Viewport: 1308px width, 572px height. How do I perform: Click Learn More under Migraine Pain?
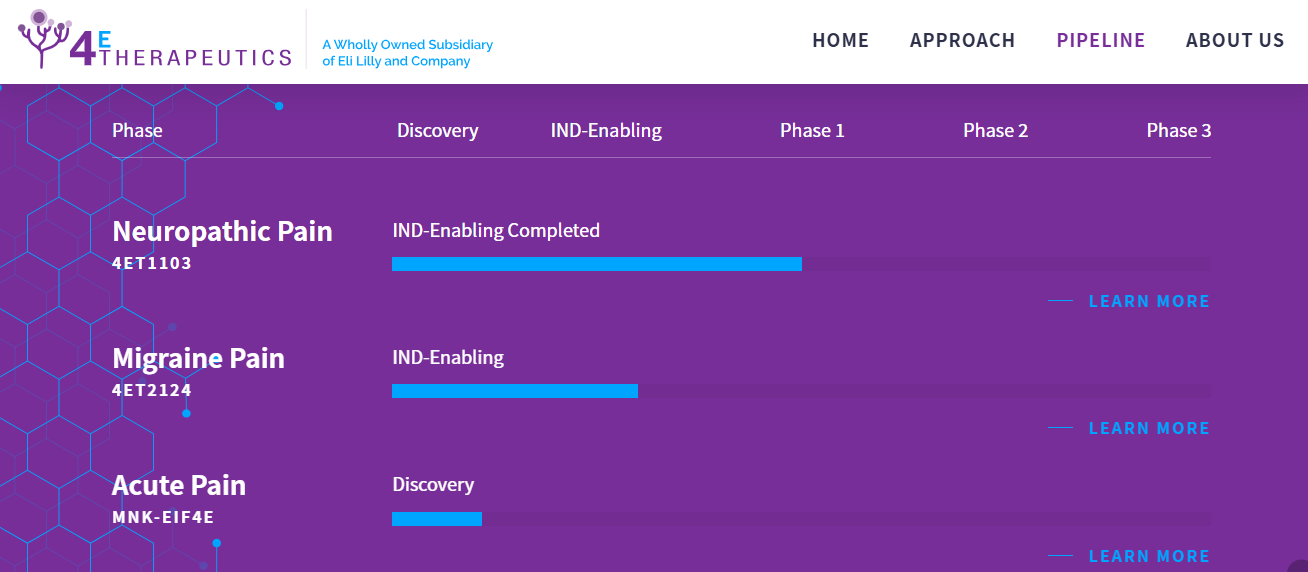click(x=1149, y=428)
